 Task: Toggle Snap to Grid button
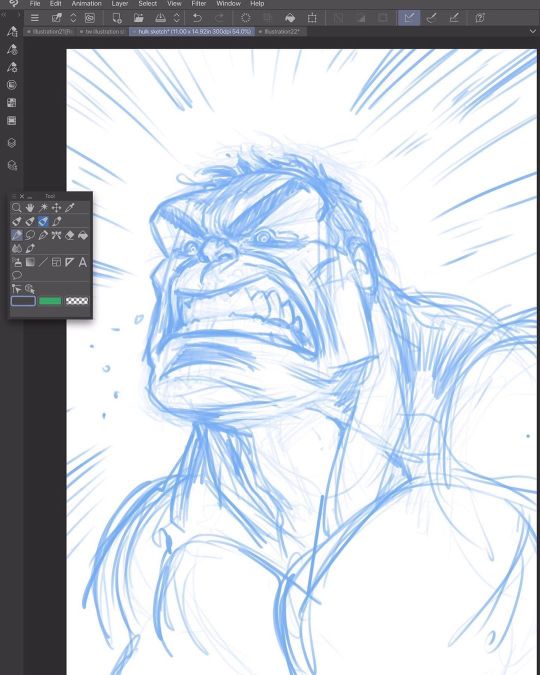454,18
